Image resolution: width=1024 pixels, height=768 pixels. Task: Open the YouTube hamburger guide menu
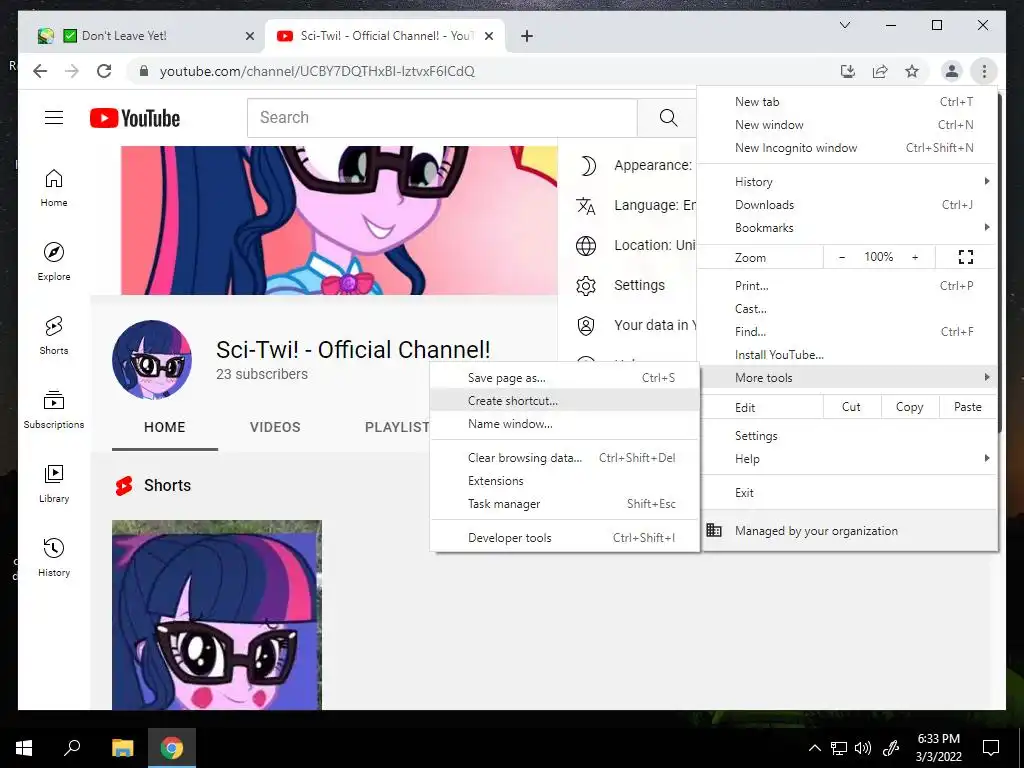[54, 118]
